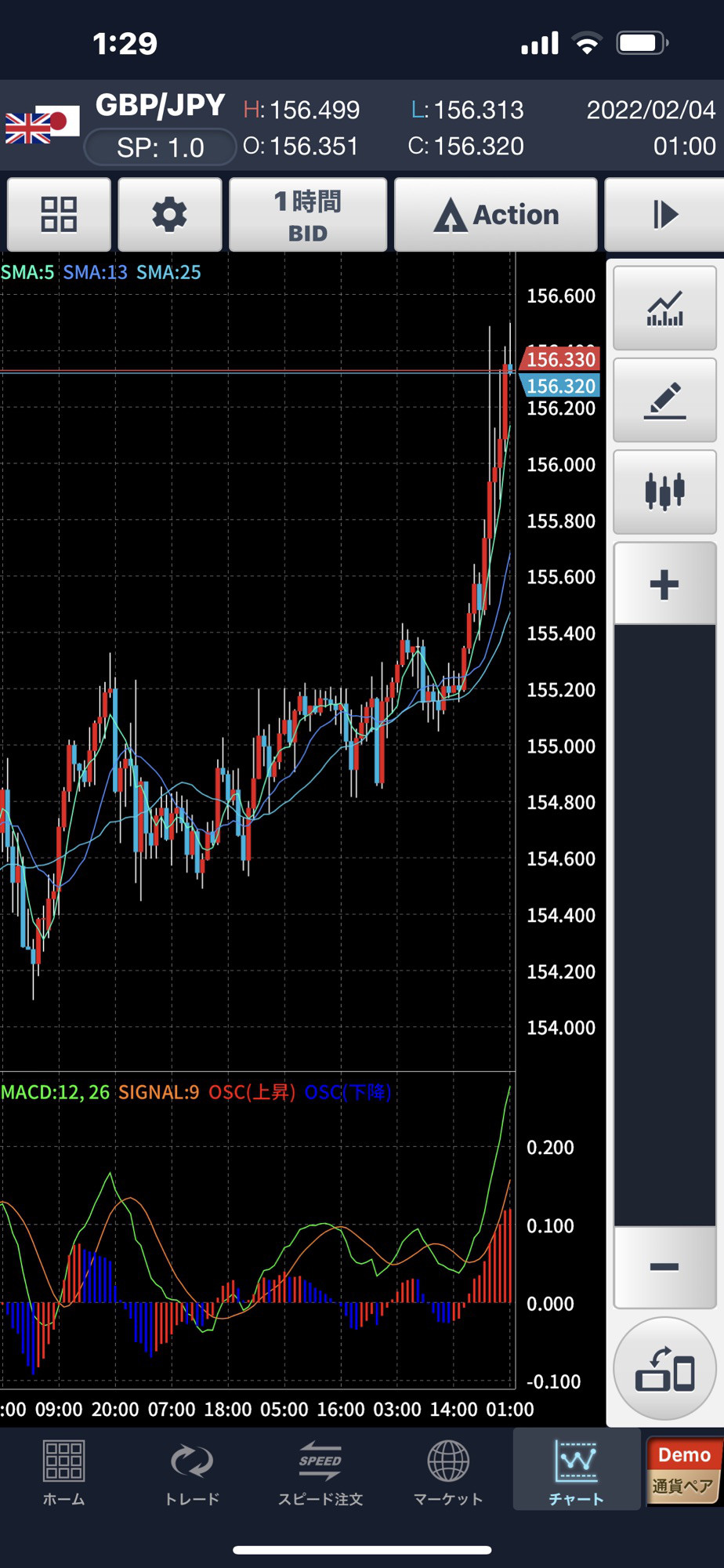Image resolution: width=724 pixels, height=1568 pixels.
Task: Select the チャート tab
Action: tap(576, 1472)
